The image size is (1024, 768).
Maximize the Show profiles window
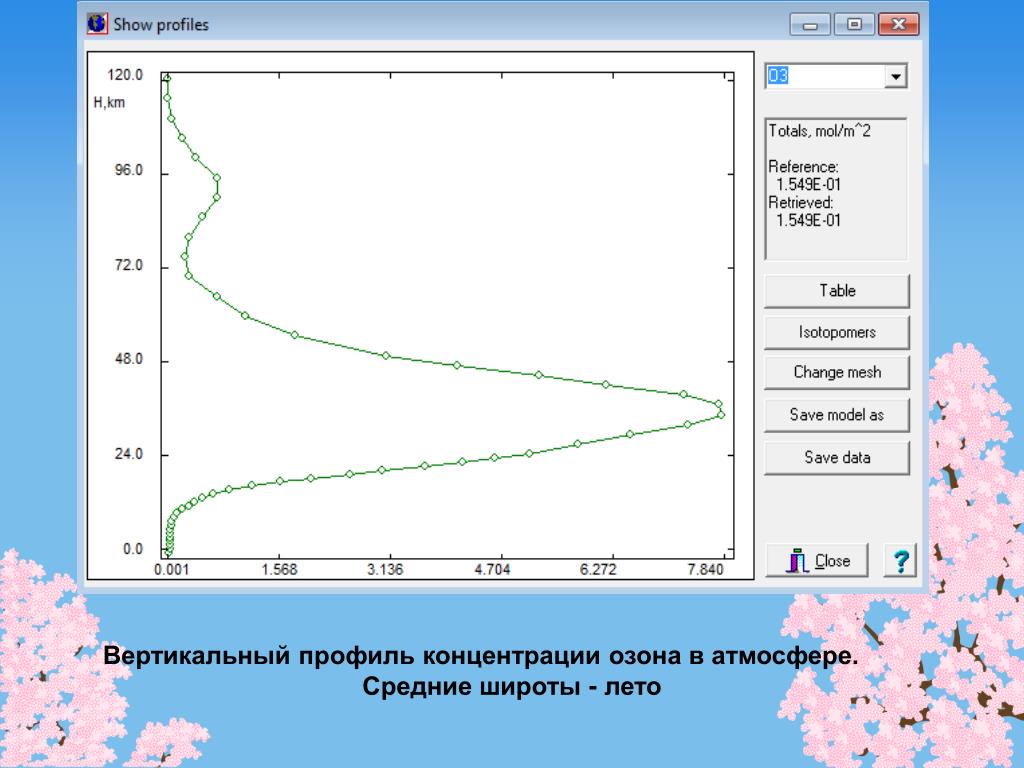(854, 25)
